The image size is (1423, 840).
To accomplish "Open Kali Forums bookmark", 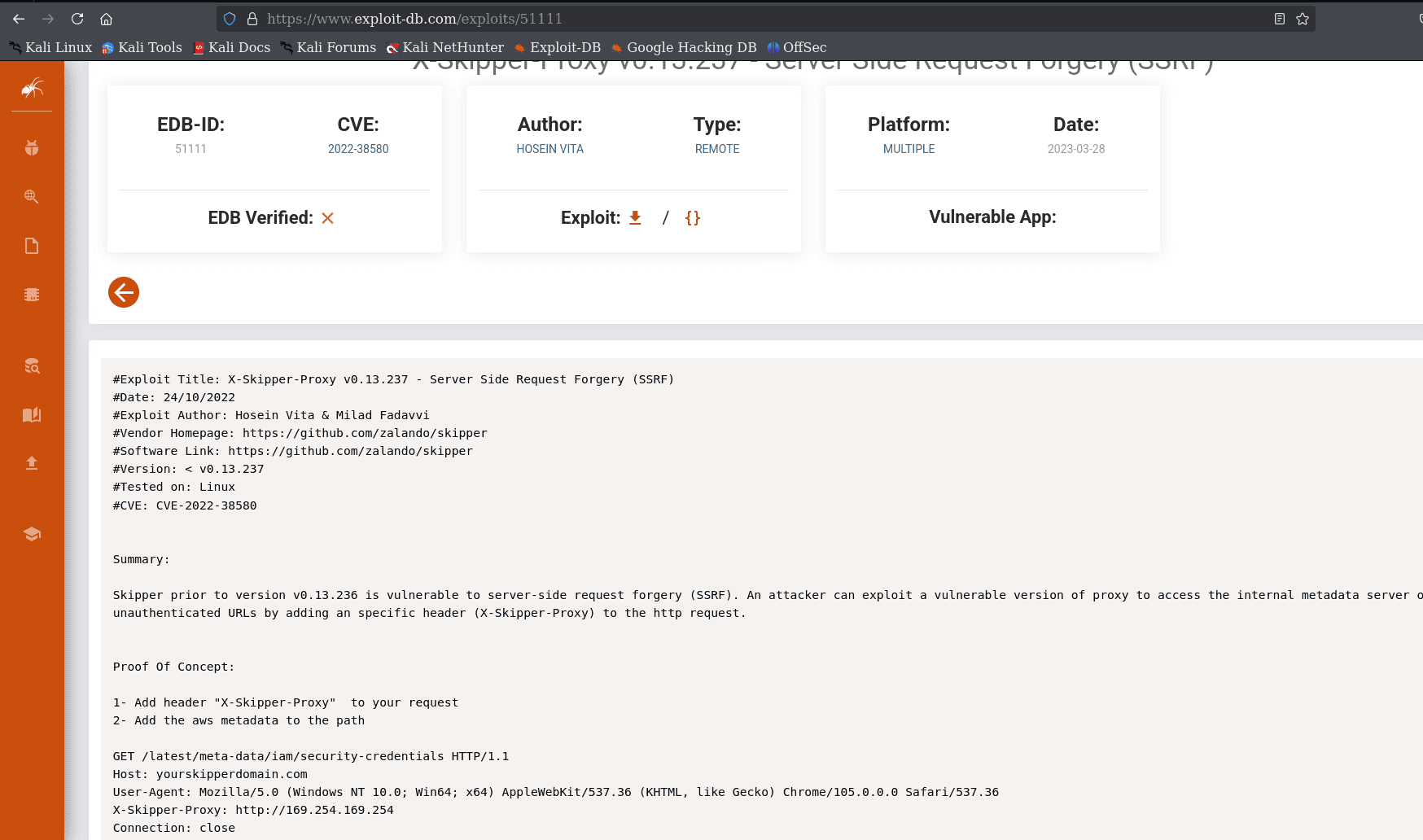I will (329, 47).
